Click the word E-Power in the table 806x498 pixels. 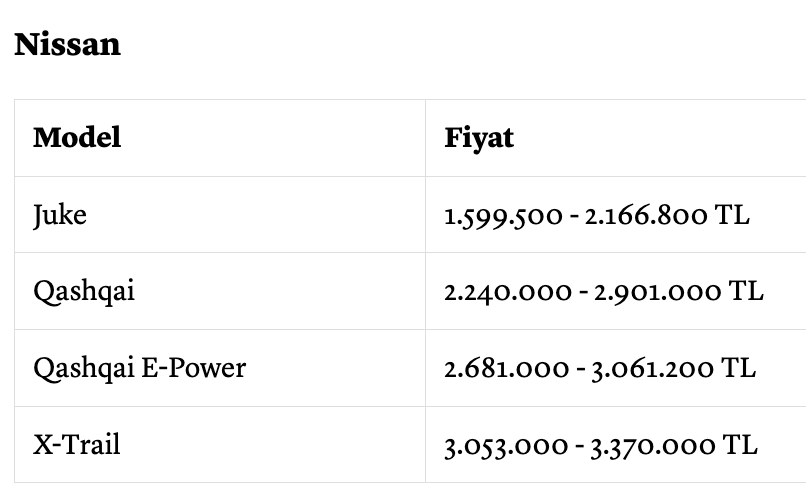tap(193, 368)
